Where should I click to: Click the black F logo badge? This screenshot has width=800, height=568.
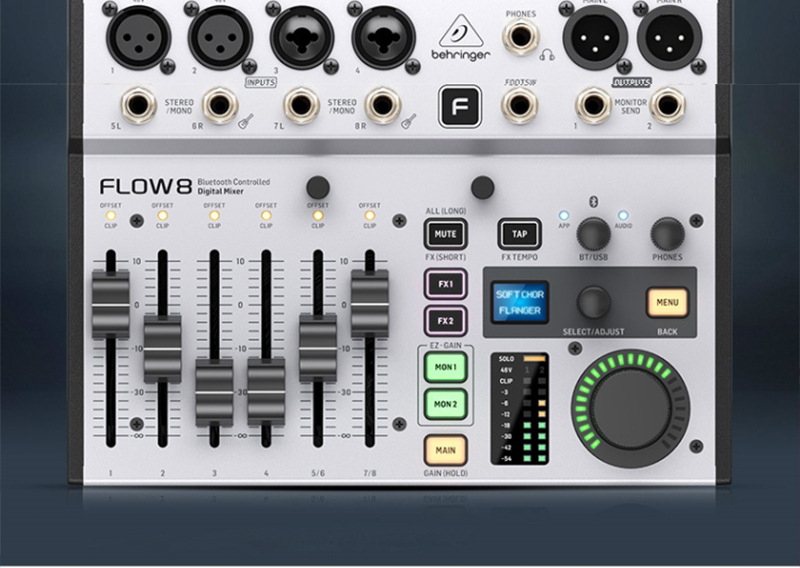click(x=460, y=106)
